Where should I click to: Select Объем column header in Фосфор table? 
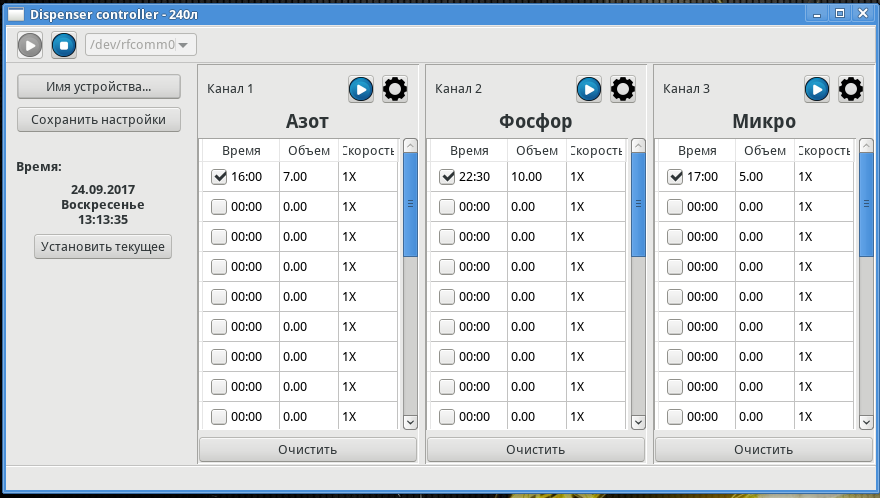[536, 151]
